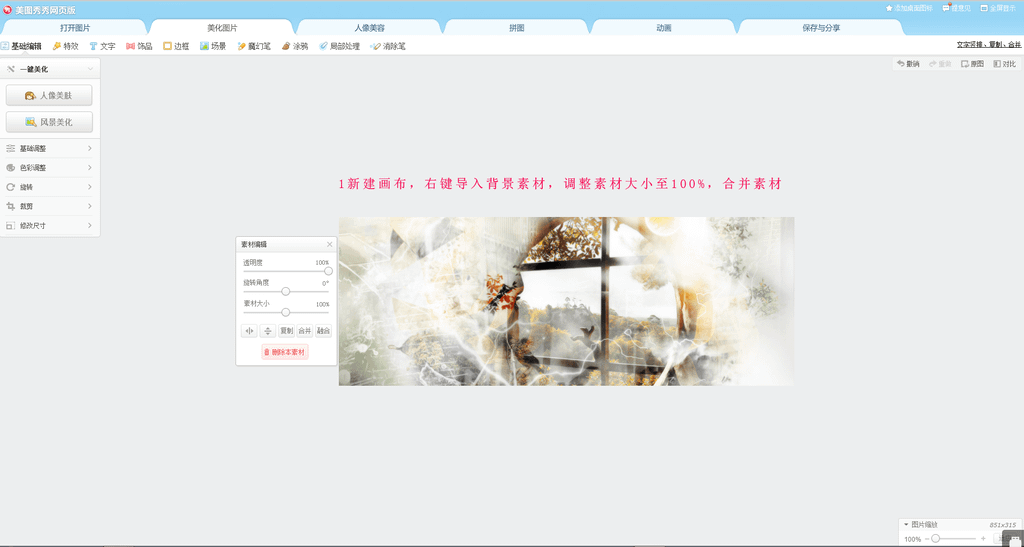Switch to 人像美容 tab
Viewport: 1024px width, 547px height.
coord(370,28)
